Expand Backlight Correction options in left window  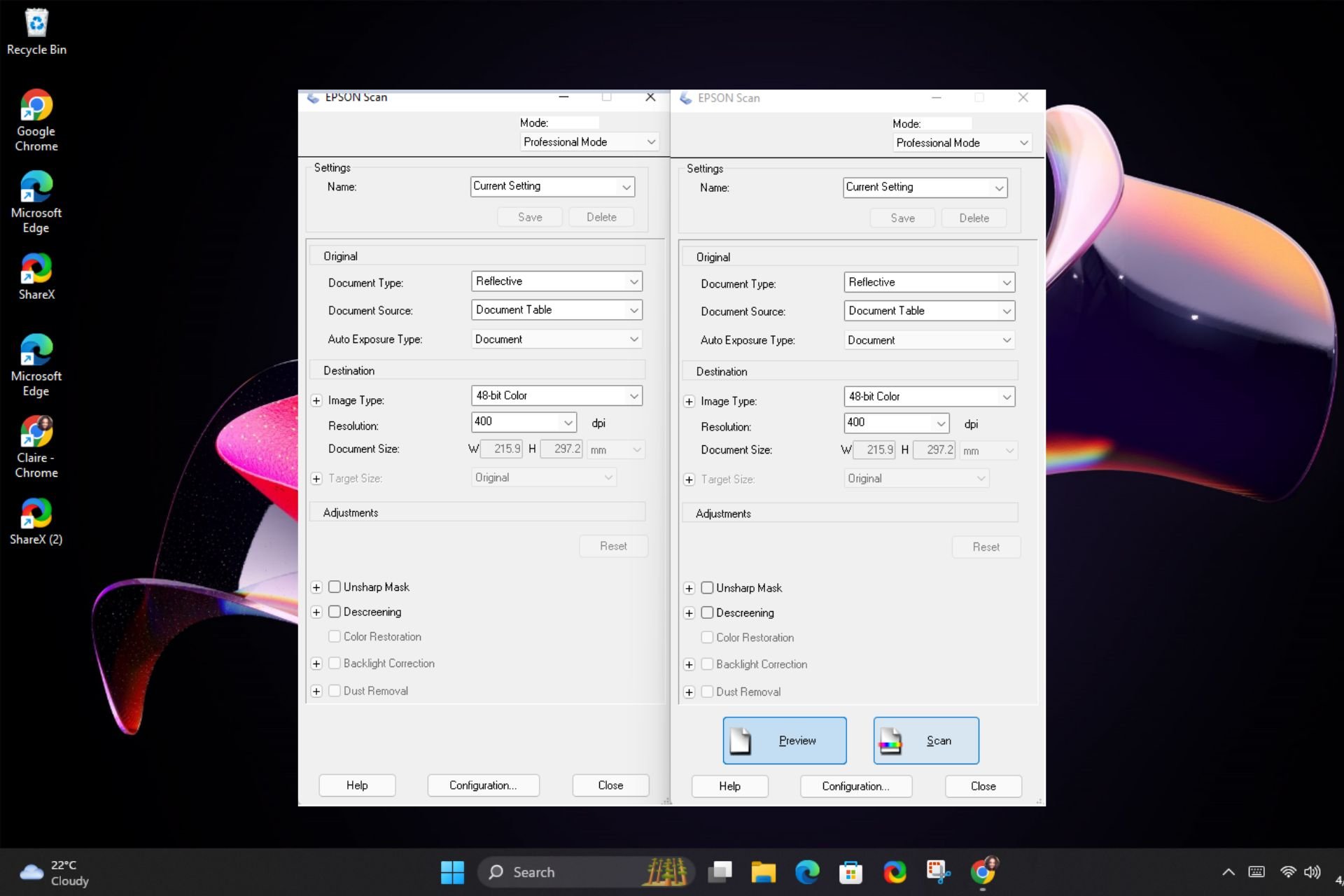(x=316, y=664)
